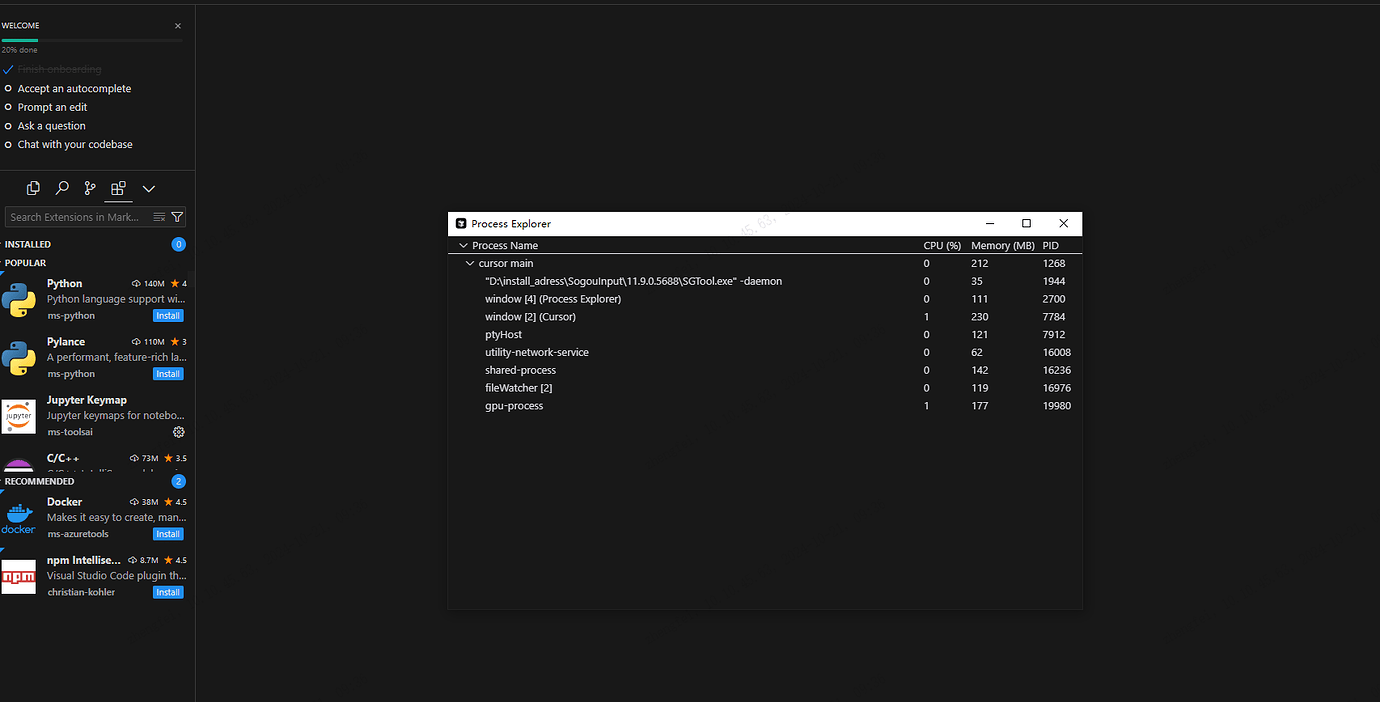
Task: Click the Process Explorer title bar icon
Action: point(461,223)
